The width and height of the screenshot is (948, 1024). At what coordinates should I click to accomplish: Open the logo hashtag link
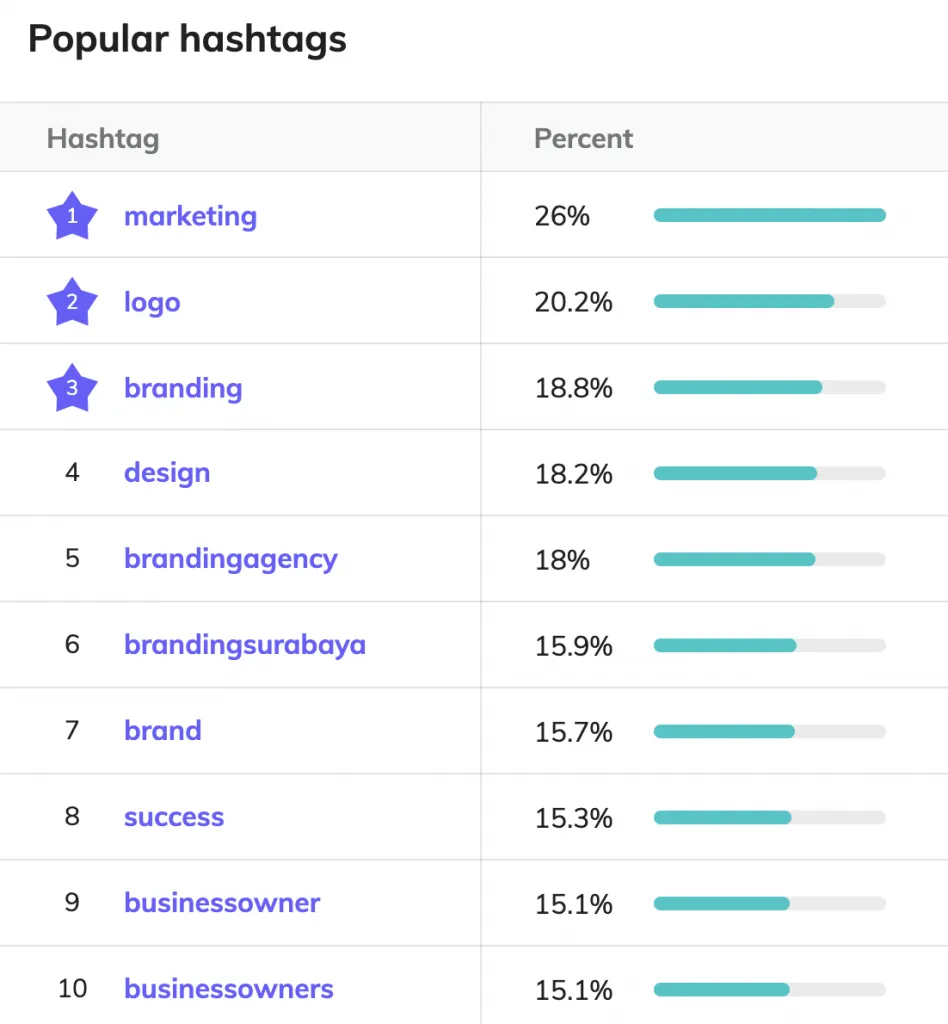point(152,302)
